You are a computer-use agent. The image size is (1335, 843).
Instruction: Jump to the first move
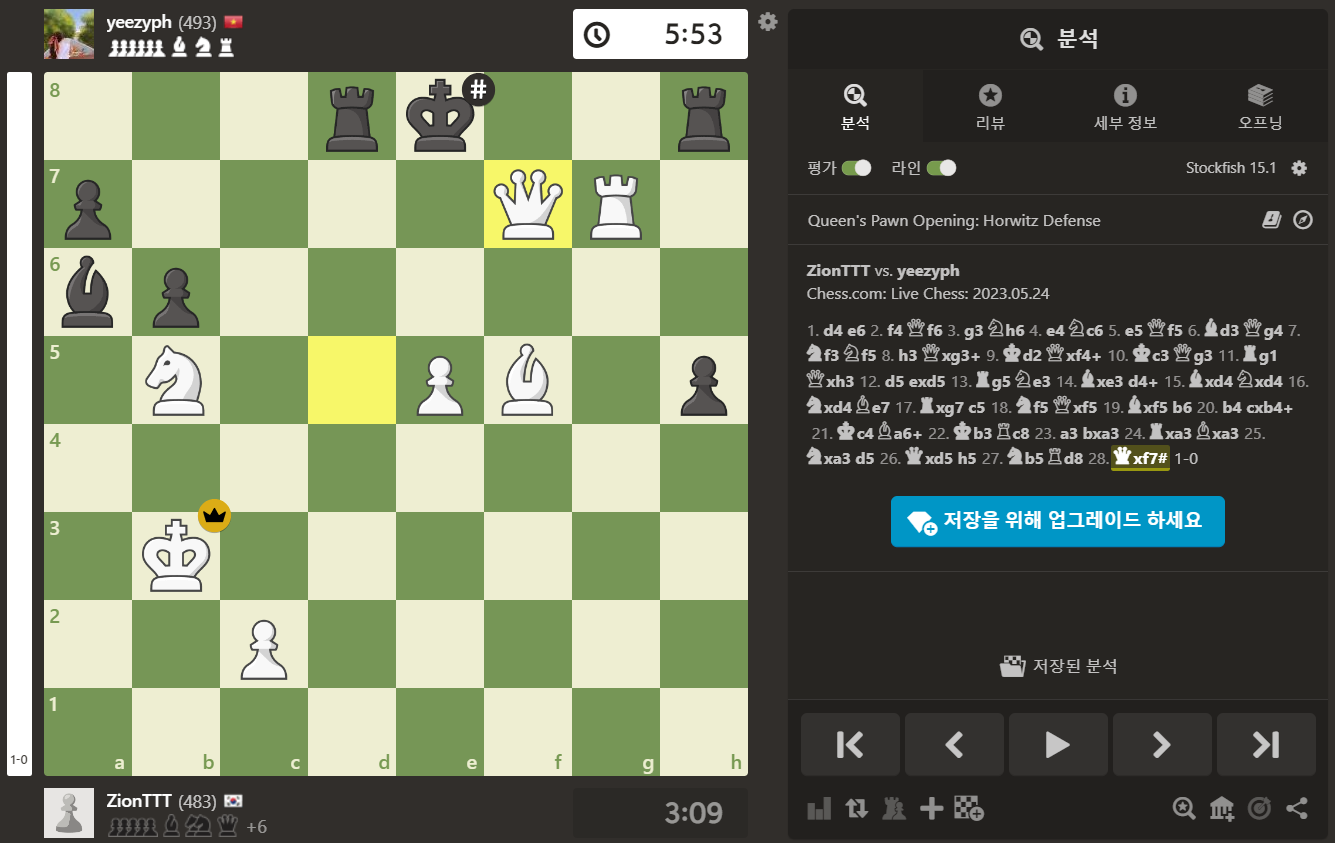[x=850, y=744]
